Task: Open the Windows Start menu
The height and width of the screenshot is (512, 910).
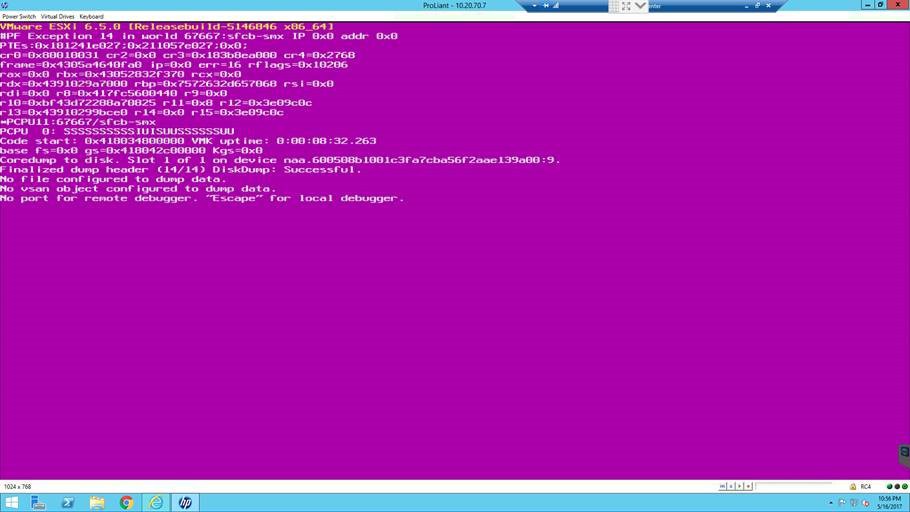Action: pos(11,503)
